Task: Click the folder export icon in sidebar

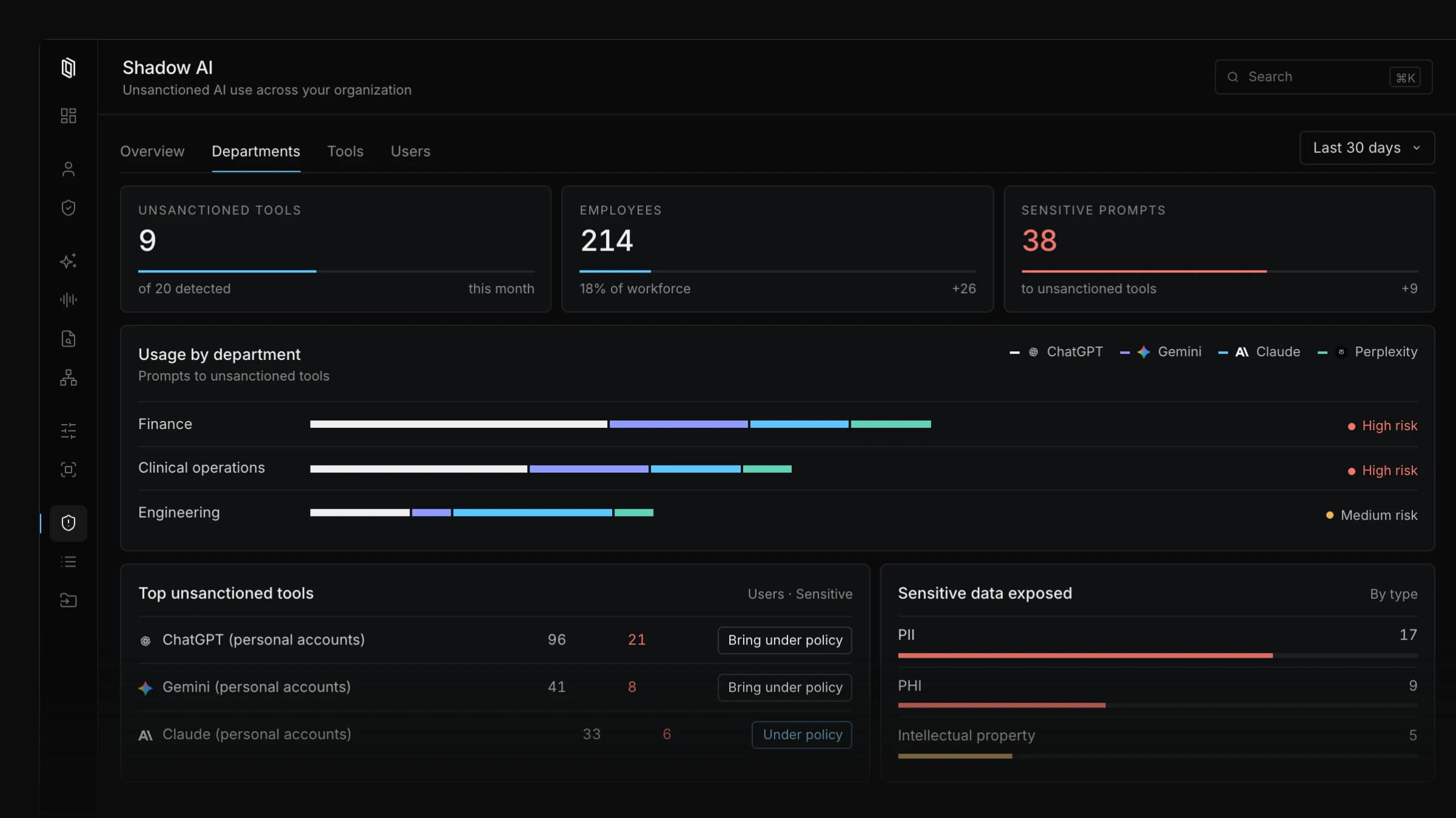Action: coord(69,600)
